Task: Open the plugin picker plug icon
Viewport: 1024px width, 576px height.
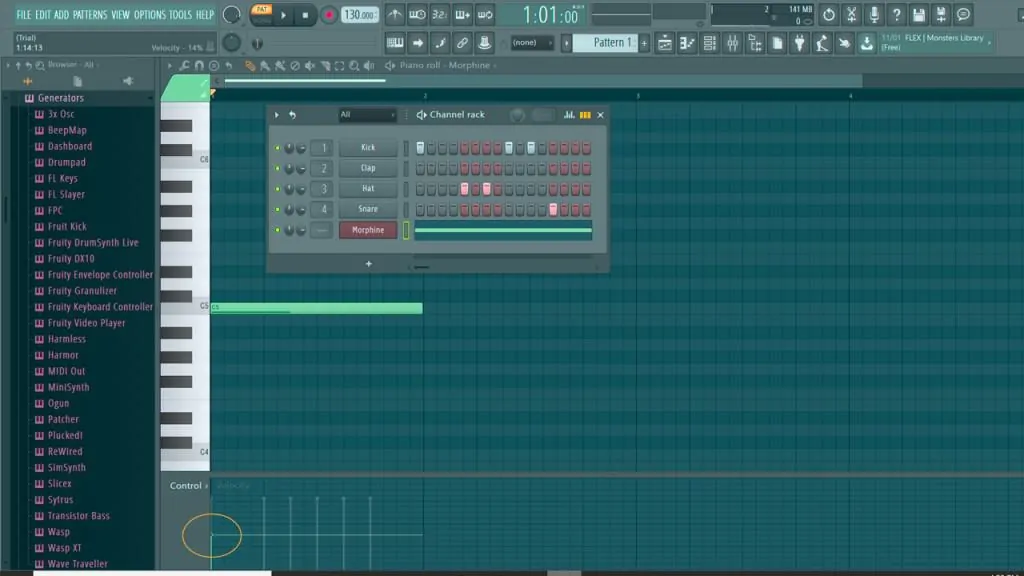Action: 799,43
